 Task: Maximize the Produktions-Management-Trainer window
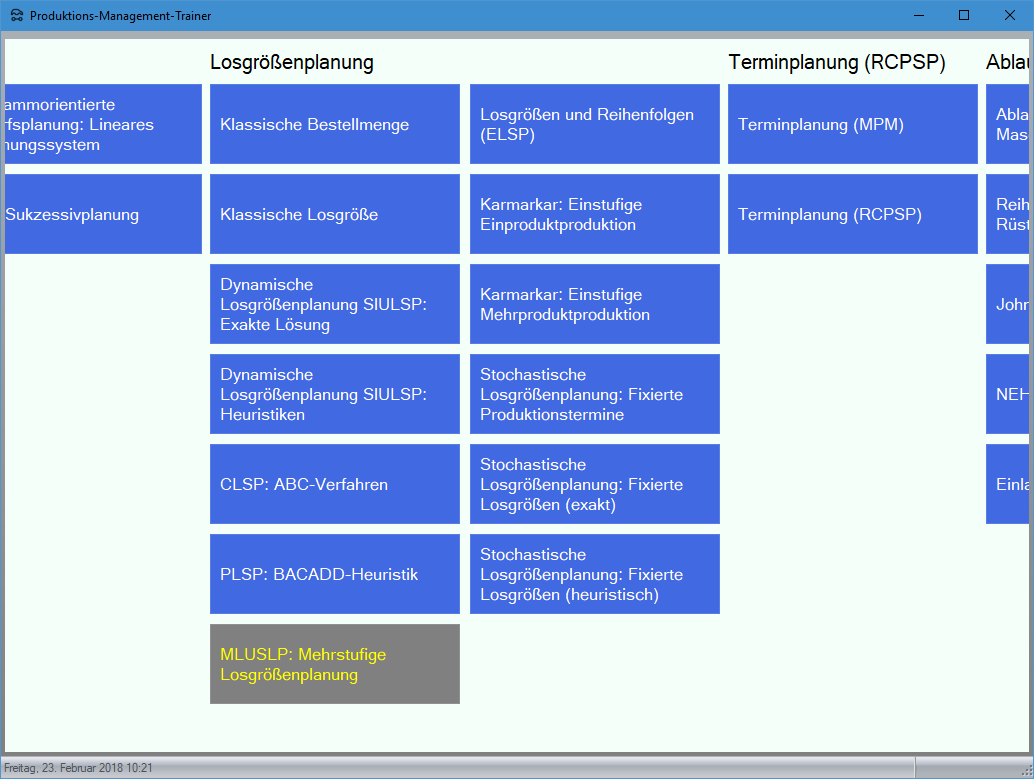pyautogui.click(x=964, y=15)
